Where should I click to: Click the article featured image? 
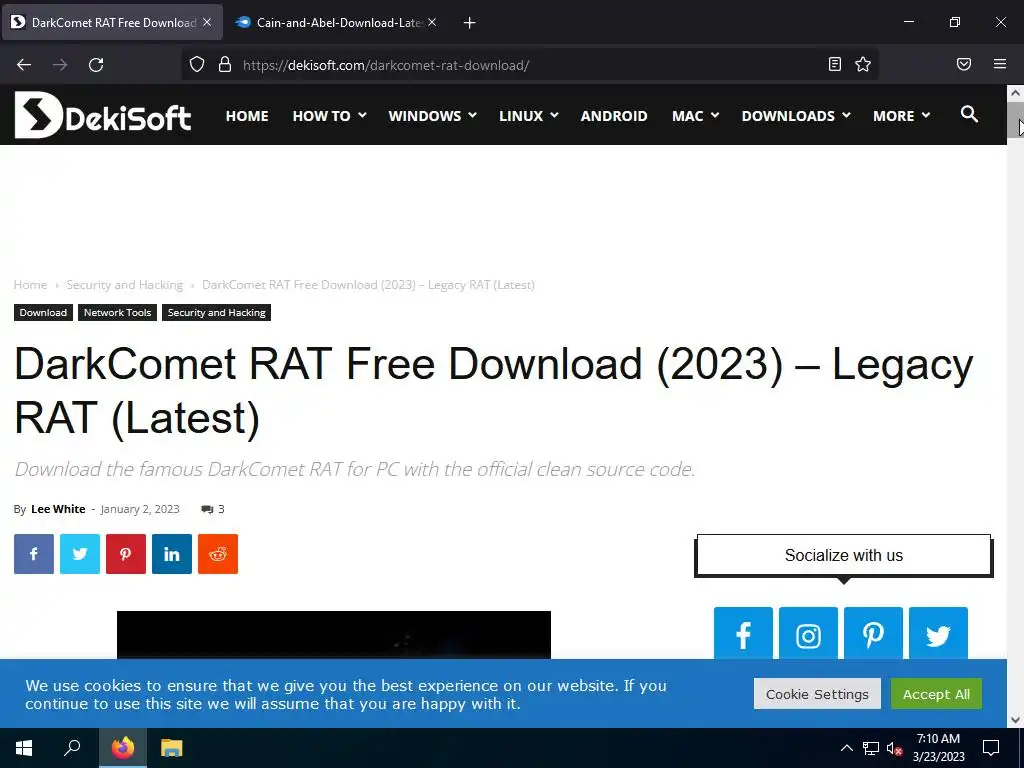click(334, 635)
